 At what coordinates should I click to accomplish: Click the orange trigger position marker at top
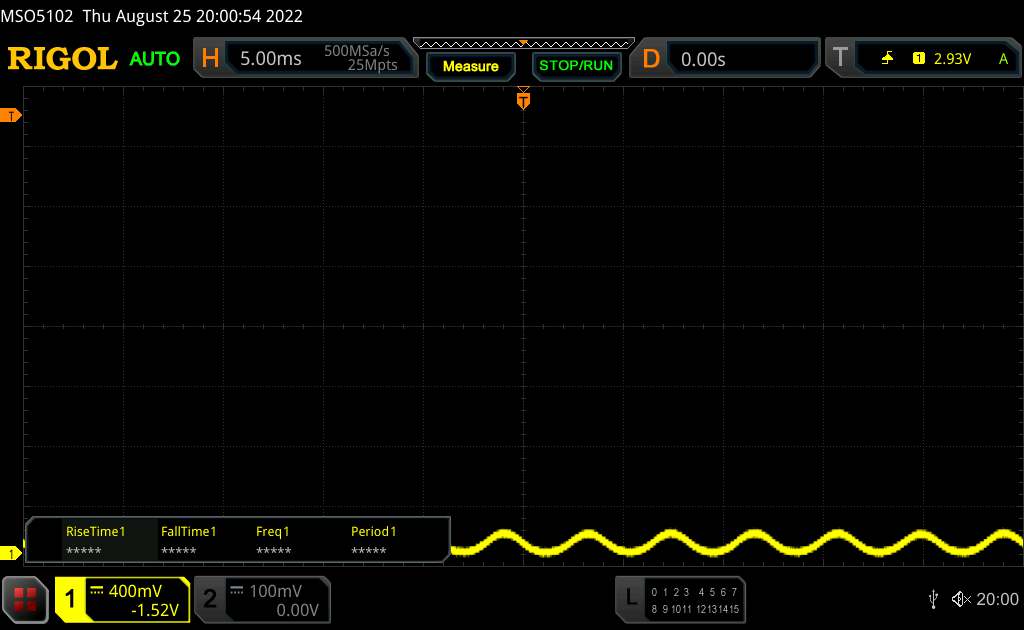(523, 99)
